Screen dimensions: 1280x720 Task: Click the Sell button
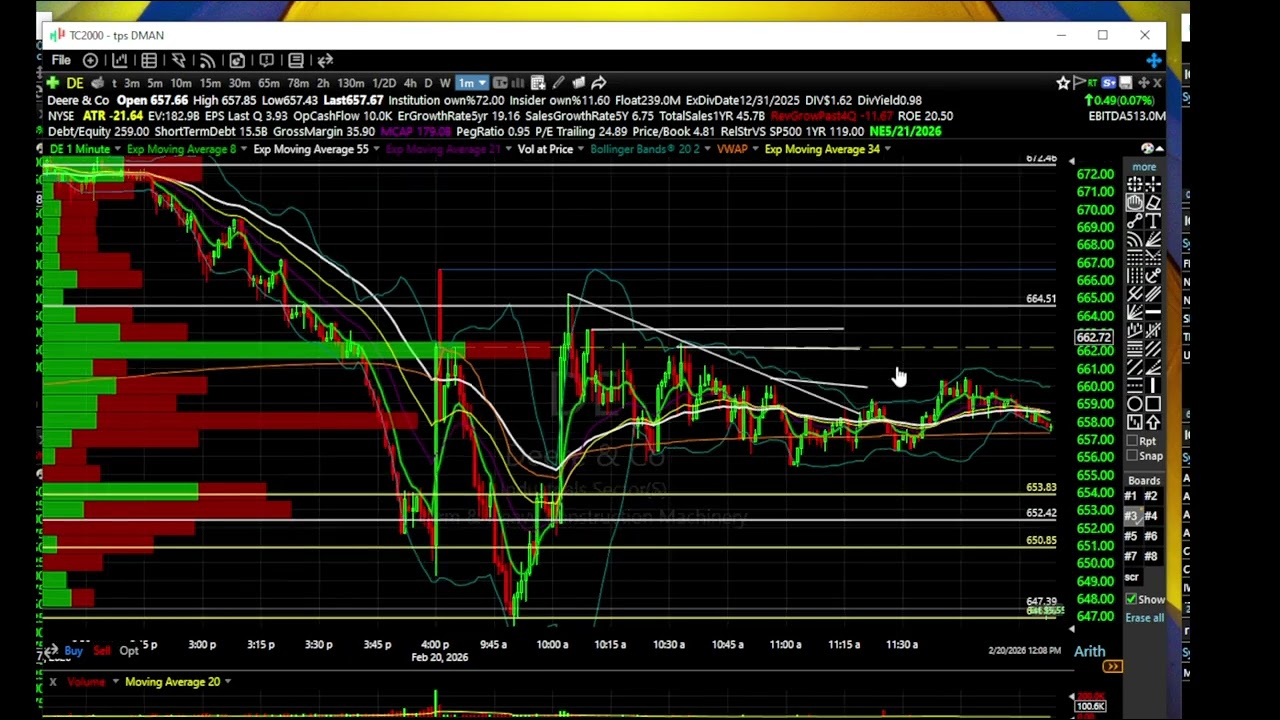pyautogui.click(x=102, y=651)
